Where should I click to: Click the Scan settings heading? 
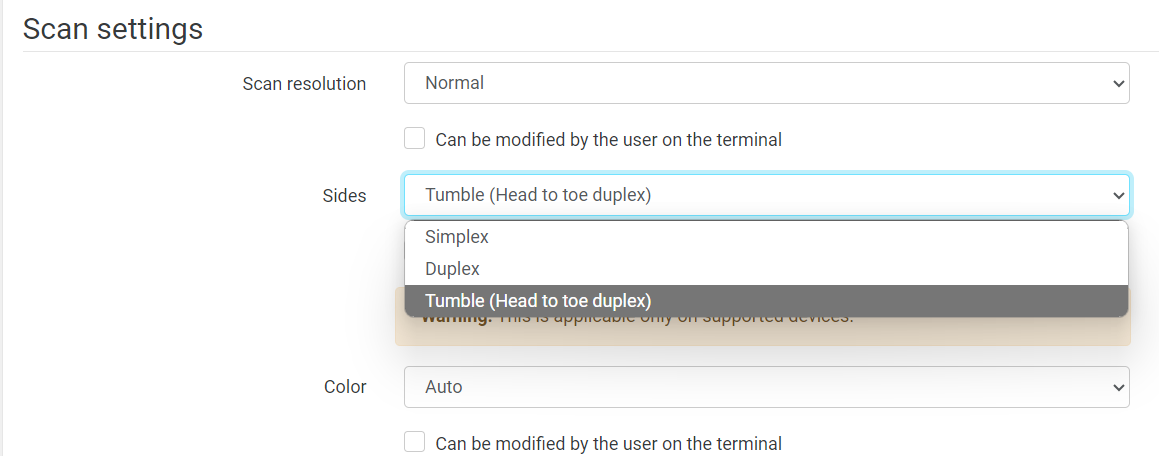pyautogui.click(x=113, y=29)
